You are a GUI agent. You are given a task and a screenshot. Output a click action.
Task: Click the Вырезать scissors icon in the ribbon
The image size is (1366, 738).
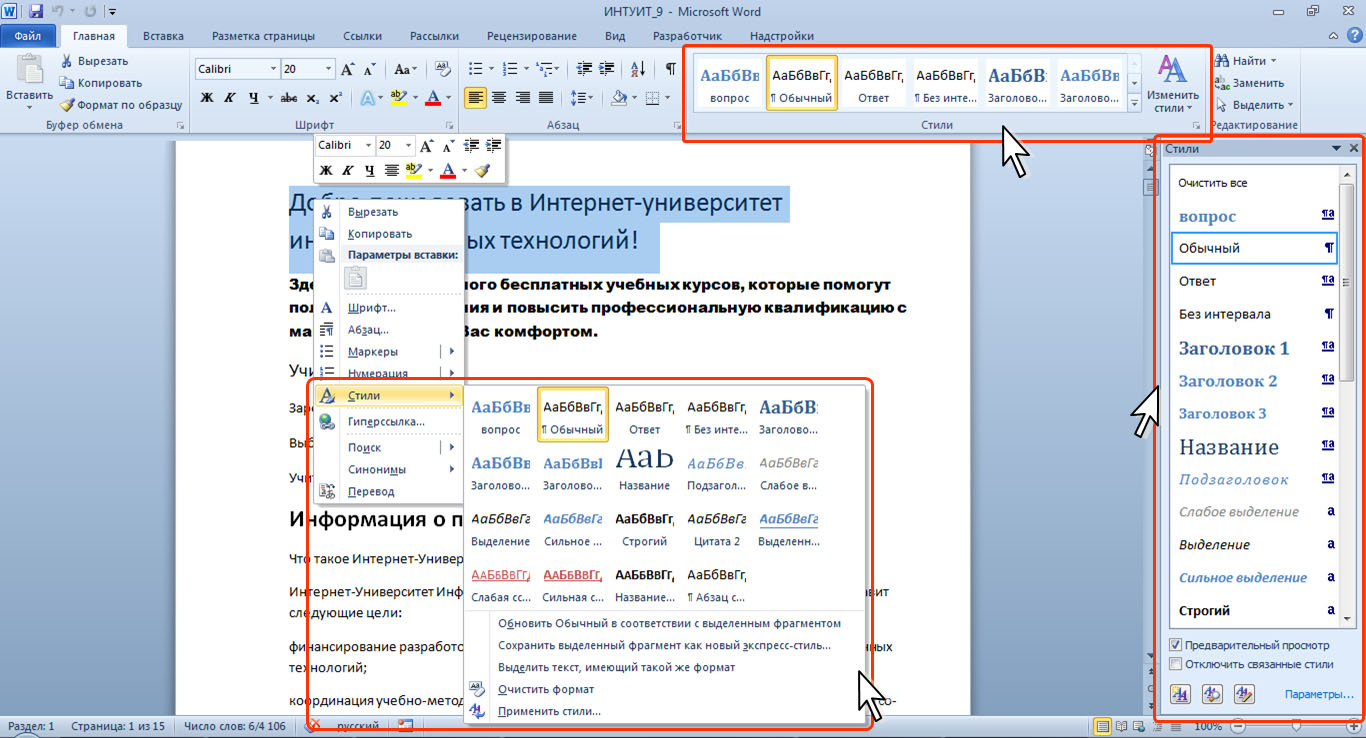click(66, 61)
